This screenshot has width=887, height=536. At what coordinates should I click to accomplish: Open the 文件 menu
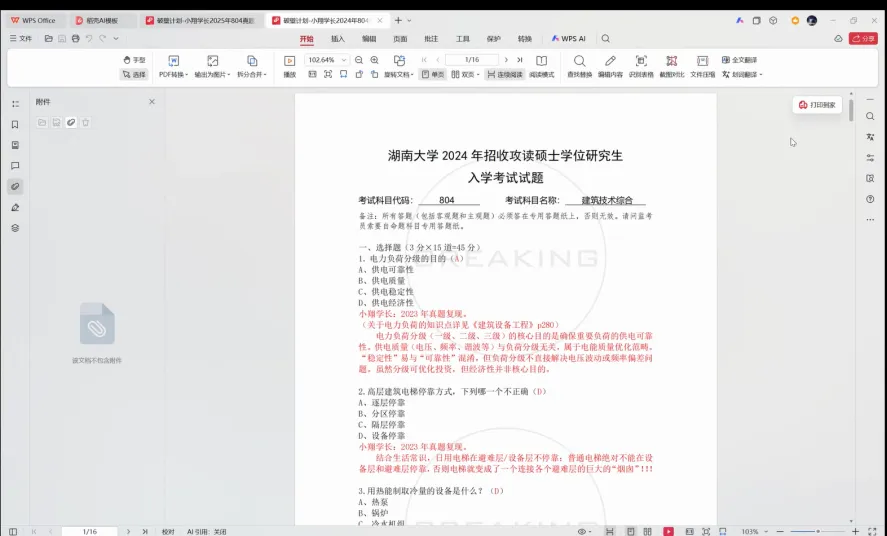[x=21, y=38]
